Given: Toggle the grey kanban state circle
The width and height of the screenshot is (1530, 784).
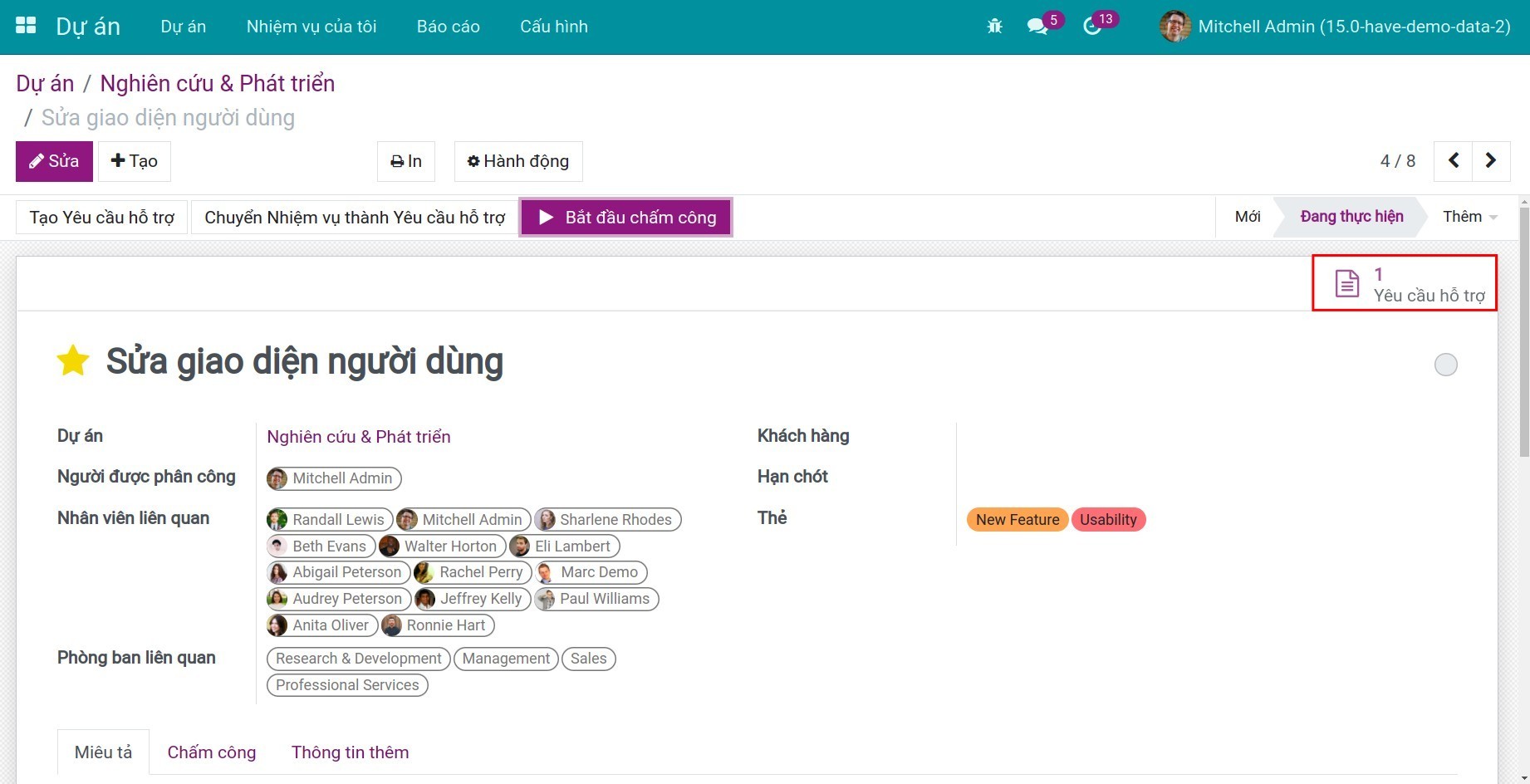Looking at the screenshot, I should coord(1445,365).
